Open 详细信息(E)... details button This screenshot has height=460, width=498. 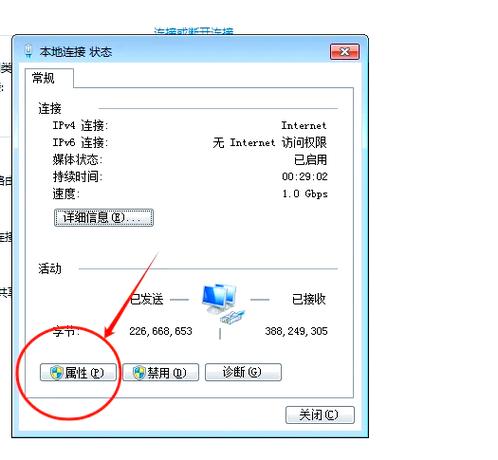[104, 218]
